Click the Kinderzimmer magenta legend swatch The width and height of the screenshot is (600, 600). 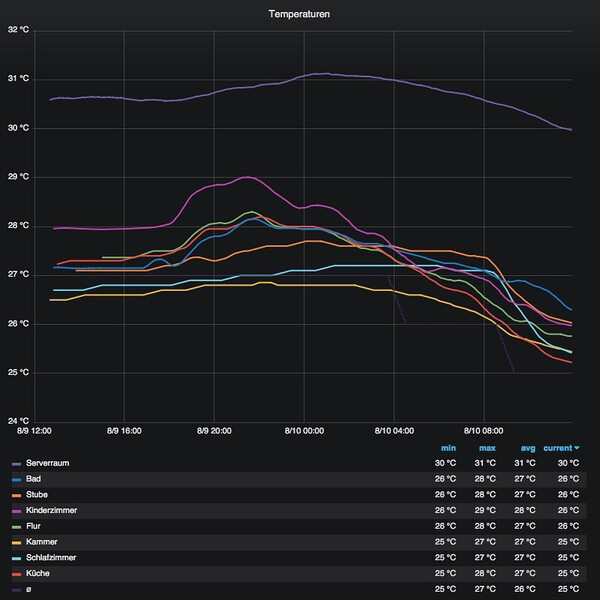coord(16,511)
